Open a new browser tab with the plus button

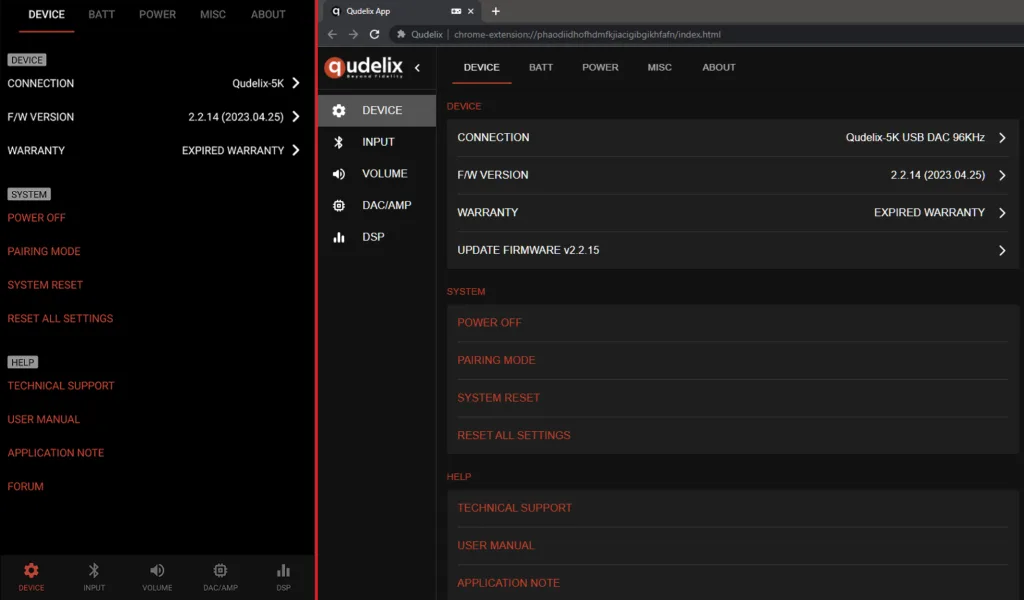pyautogui.click(x=496, y=11)
